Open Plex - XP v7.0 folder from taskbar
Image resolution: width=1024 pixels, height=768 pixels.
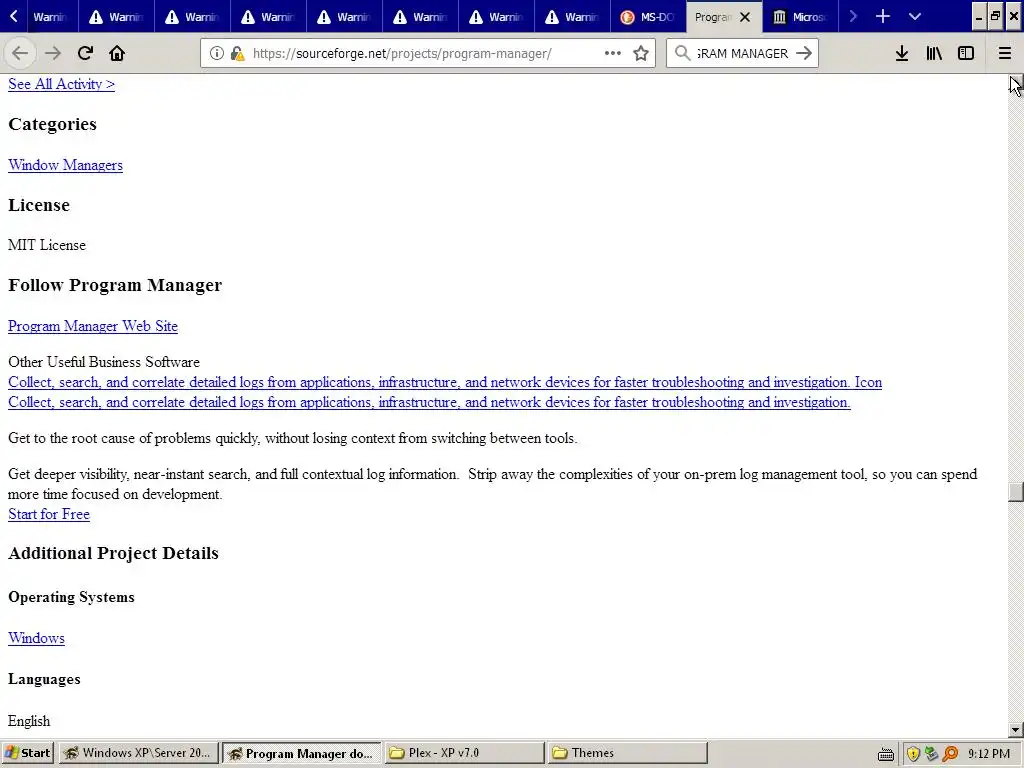(464, 753)
